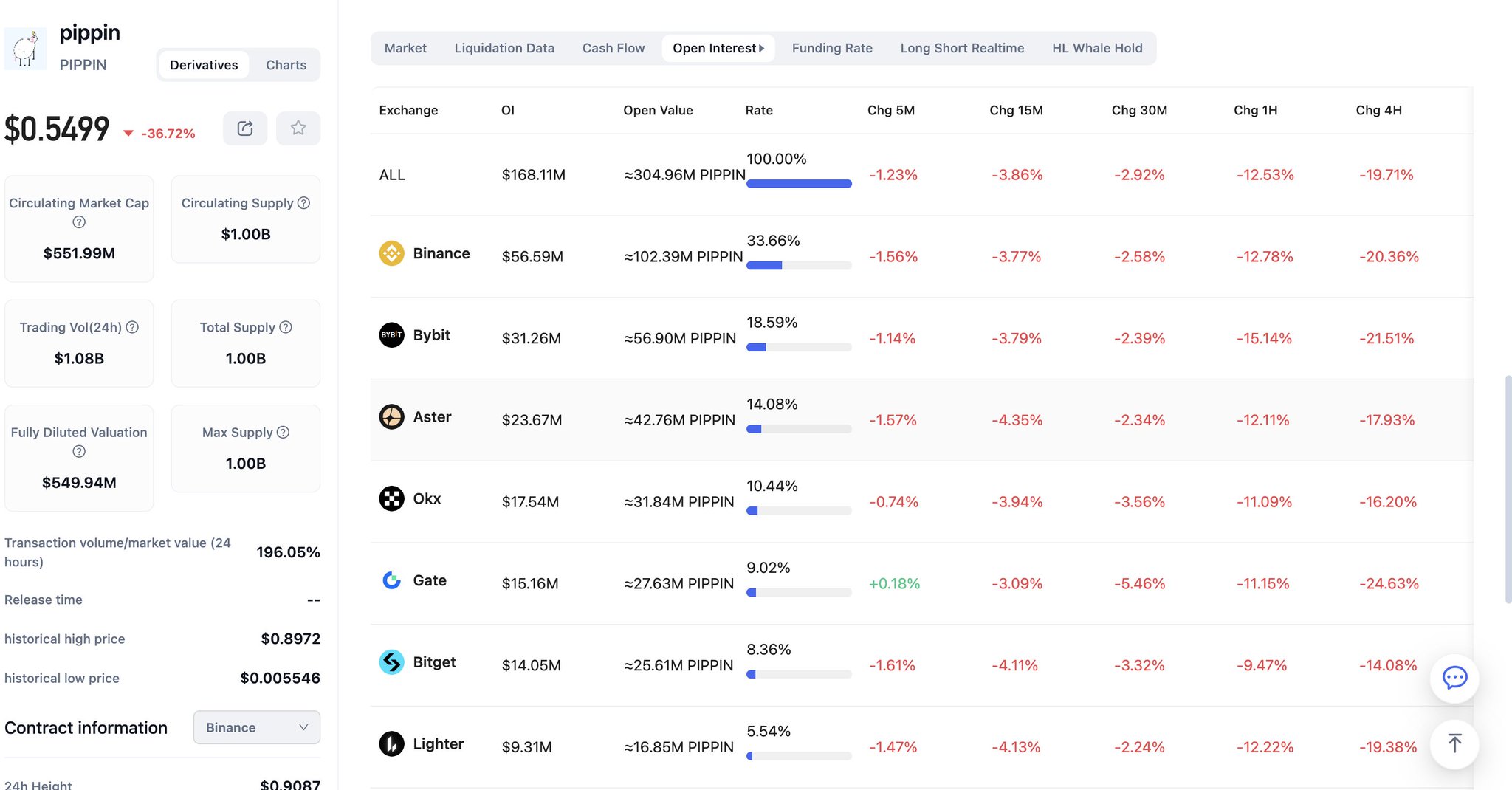Viewport: 1512px width, 790px height.
Task: Click the Okx exchange logo
Action: (x=391, y=499)
